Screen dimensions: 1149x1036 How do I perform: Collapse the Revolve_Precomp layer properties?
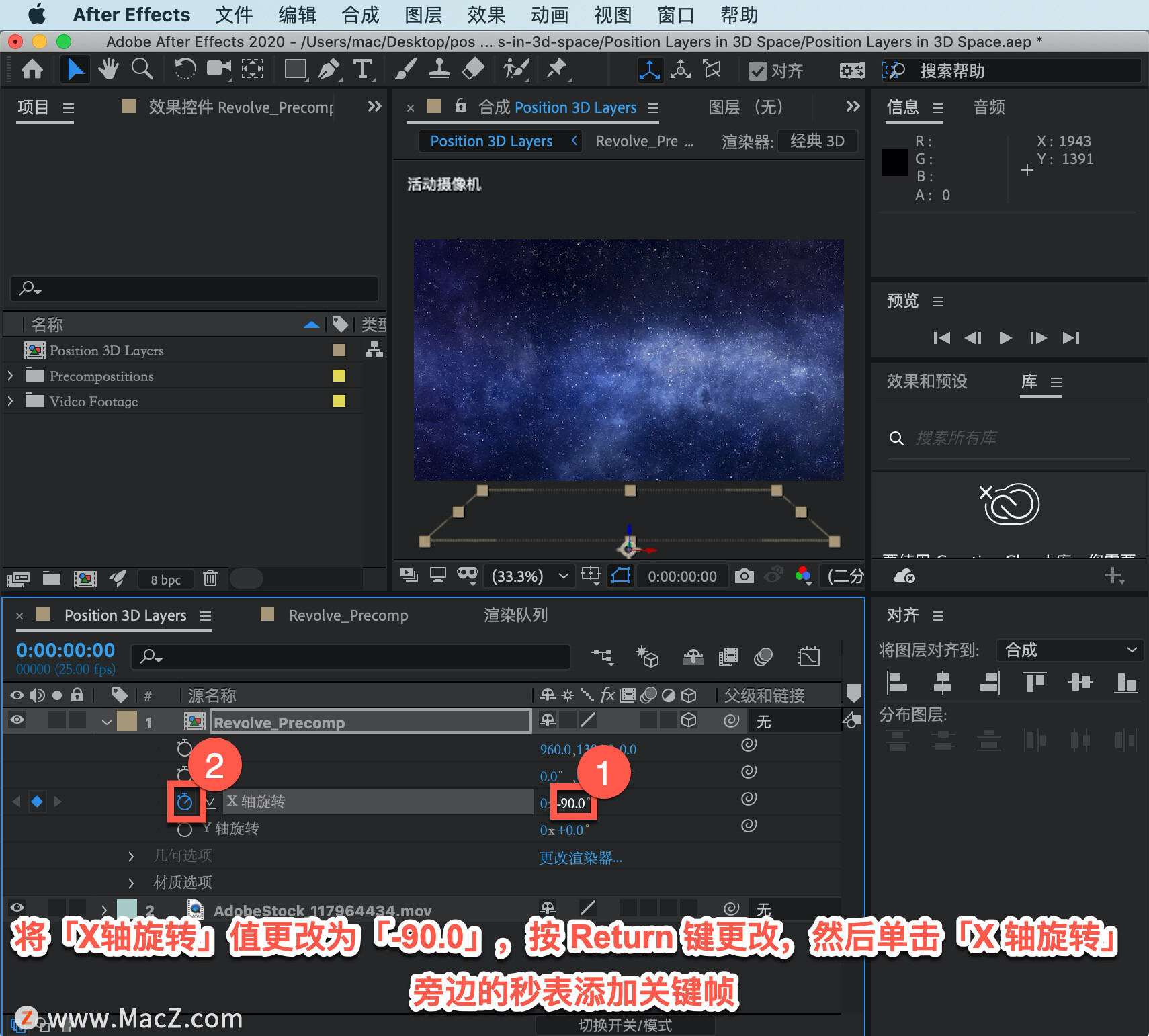(x=106, y=722)
